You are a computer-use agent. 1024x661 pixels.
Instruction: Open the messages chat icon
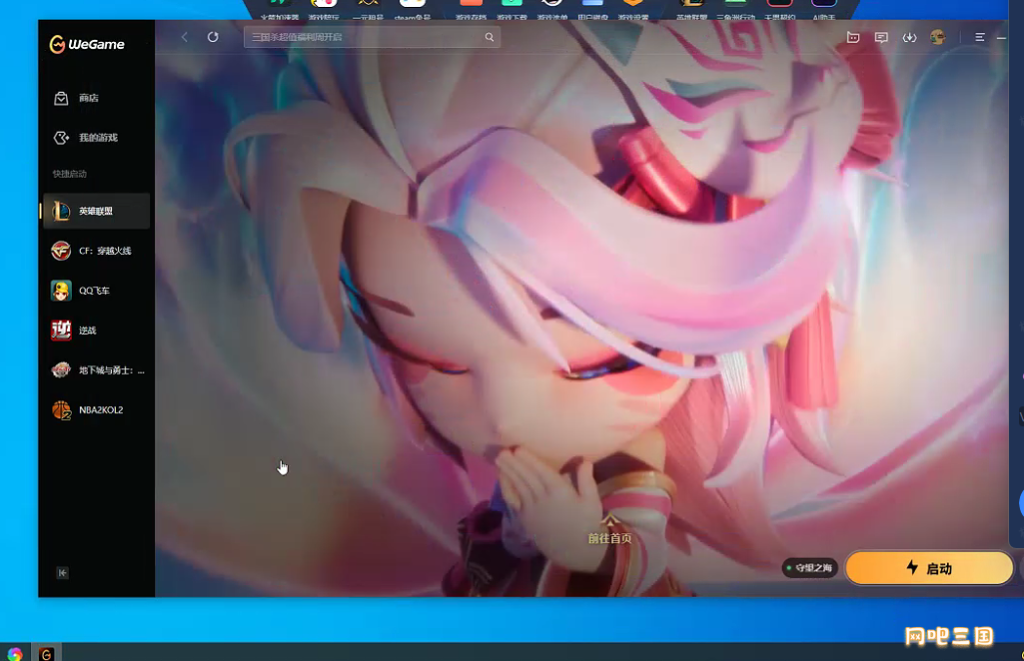881,37
